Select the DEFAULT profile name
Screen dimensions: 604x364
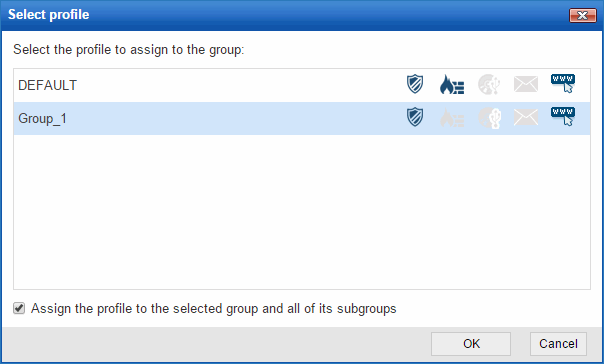47,85
